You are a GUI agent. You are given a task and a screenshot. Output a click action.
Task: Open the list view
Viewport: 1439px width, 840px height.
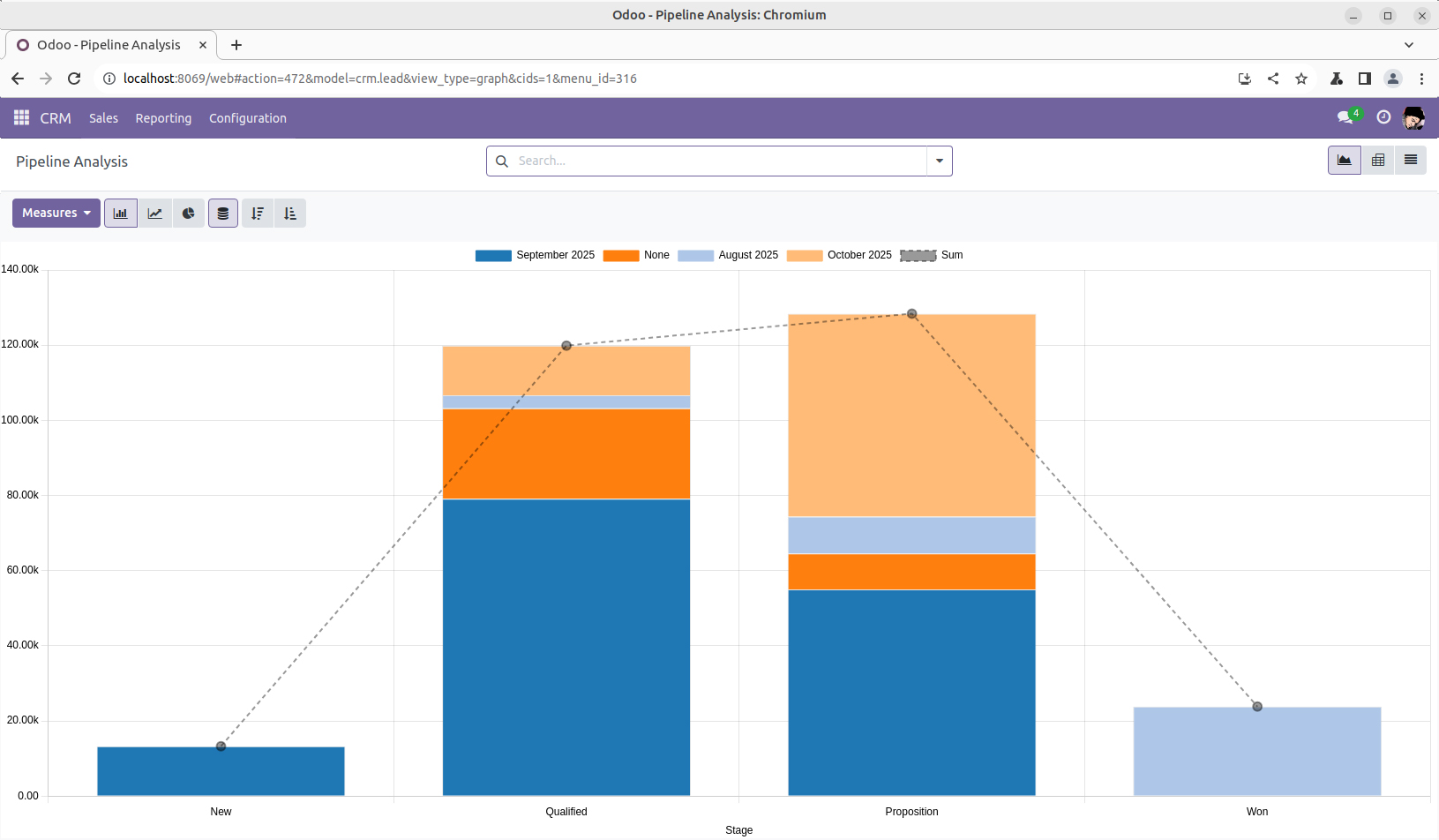(1410, 161)
